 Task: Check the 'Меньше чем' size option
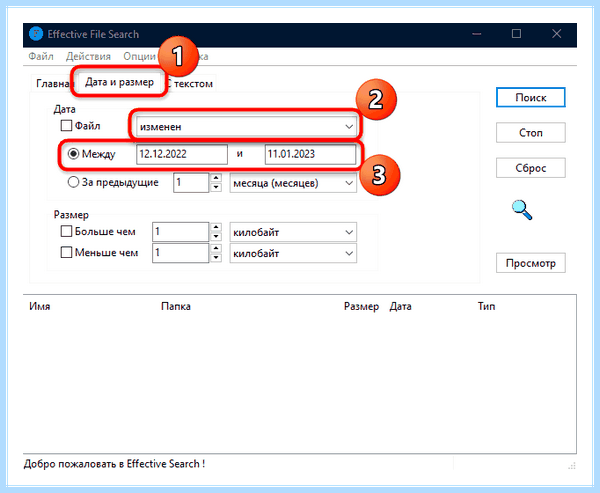click(66, 252)
